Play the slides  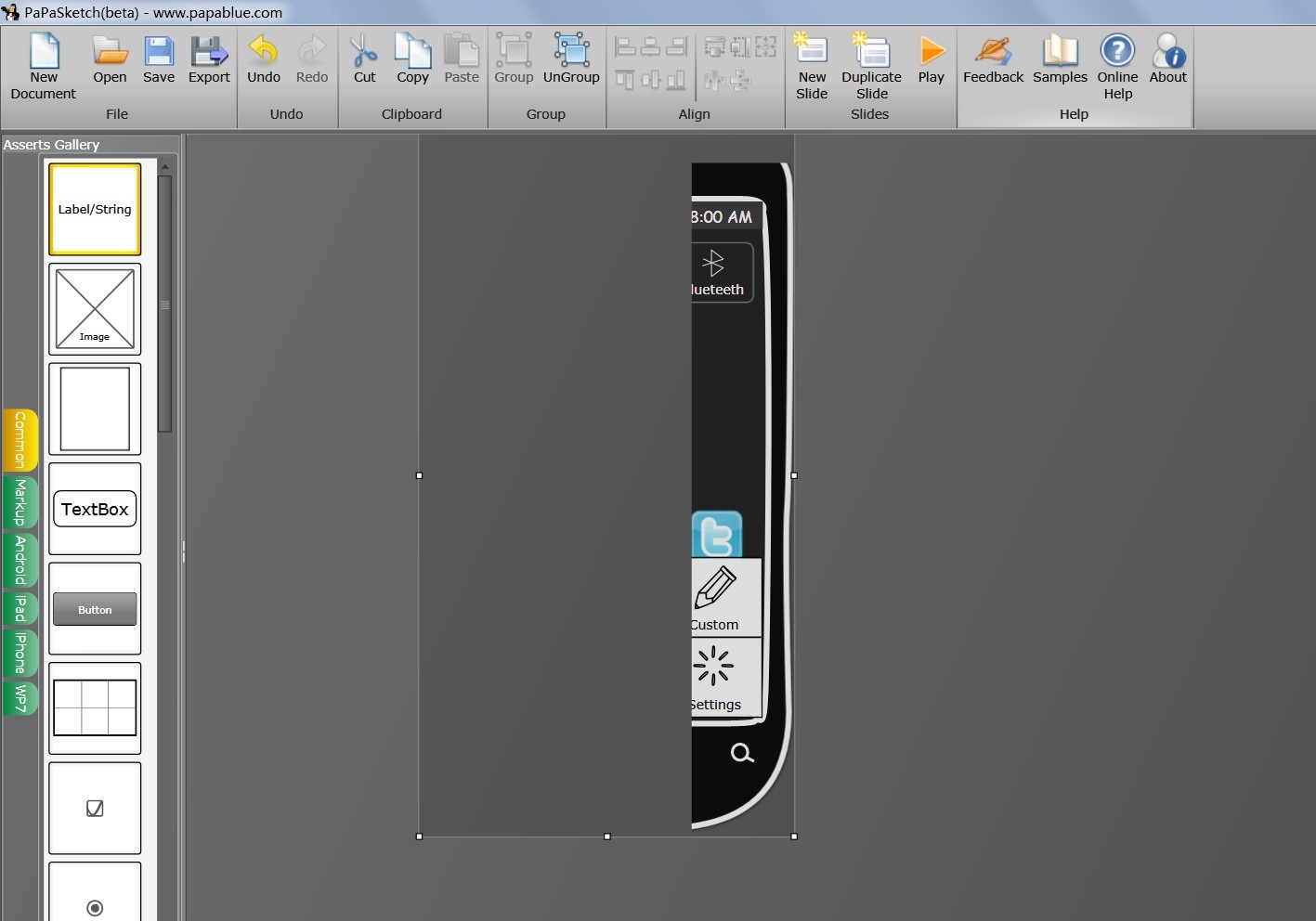[932, 59]
